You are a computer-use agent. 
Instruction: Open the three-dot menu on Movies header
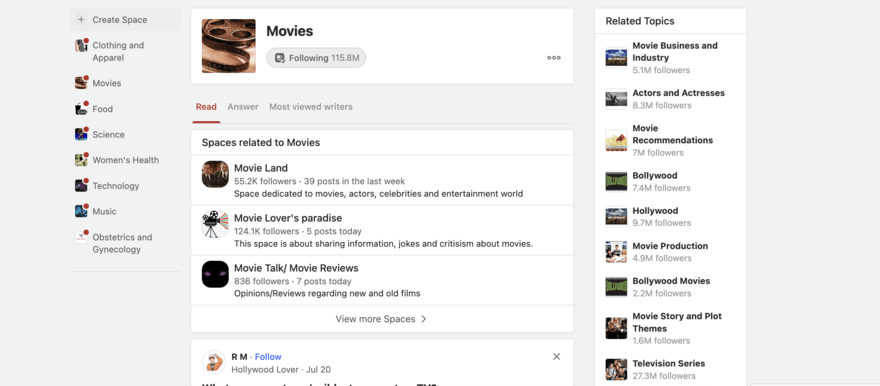click(554, 57)
